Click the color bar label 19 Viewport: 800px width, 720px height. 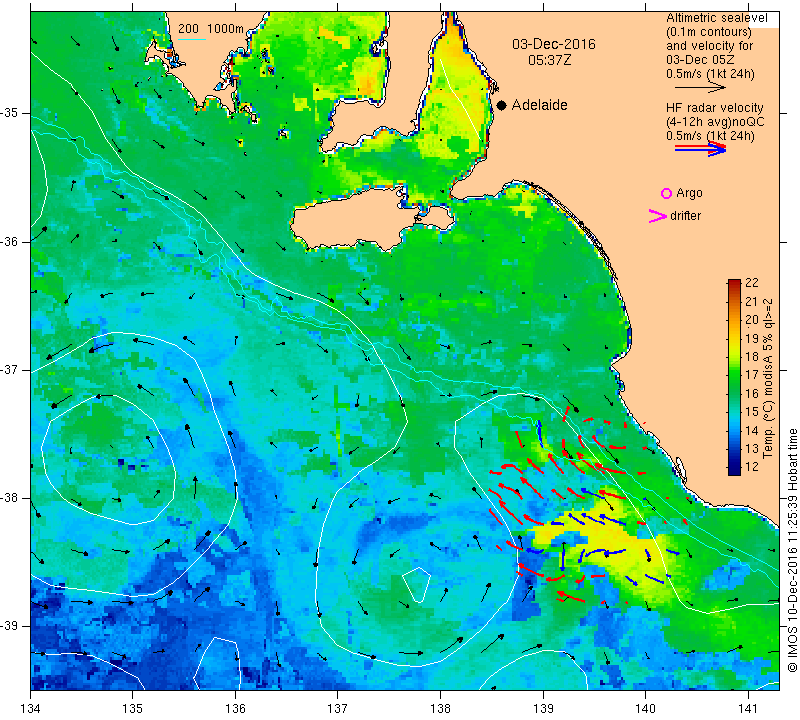pos(752,338)
